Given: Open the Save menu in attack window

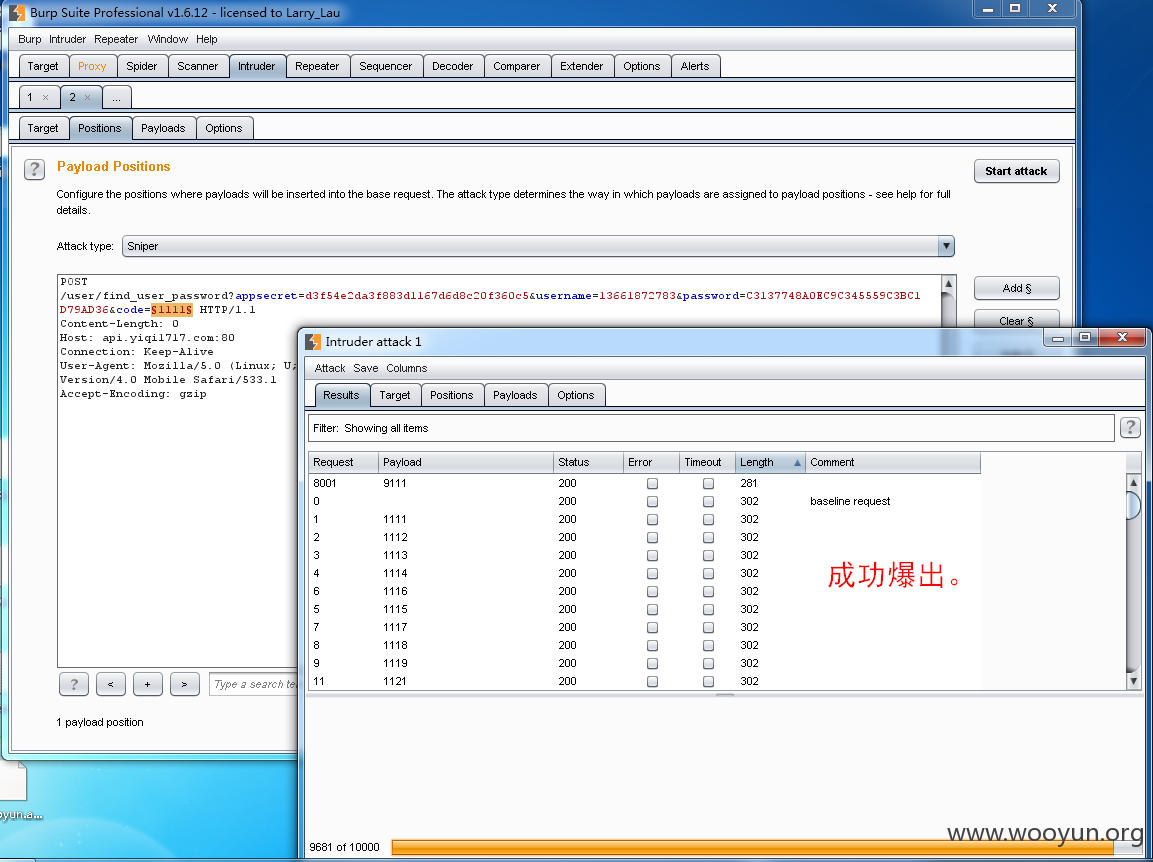Looking at the screenshot, I should 365,368.
